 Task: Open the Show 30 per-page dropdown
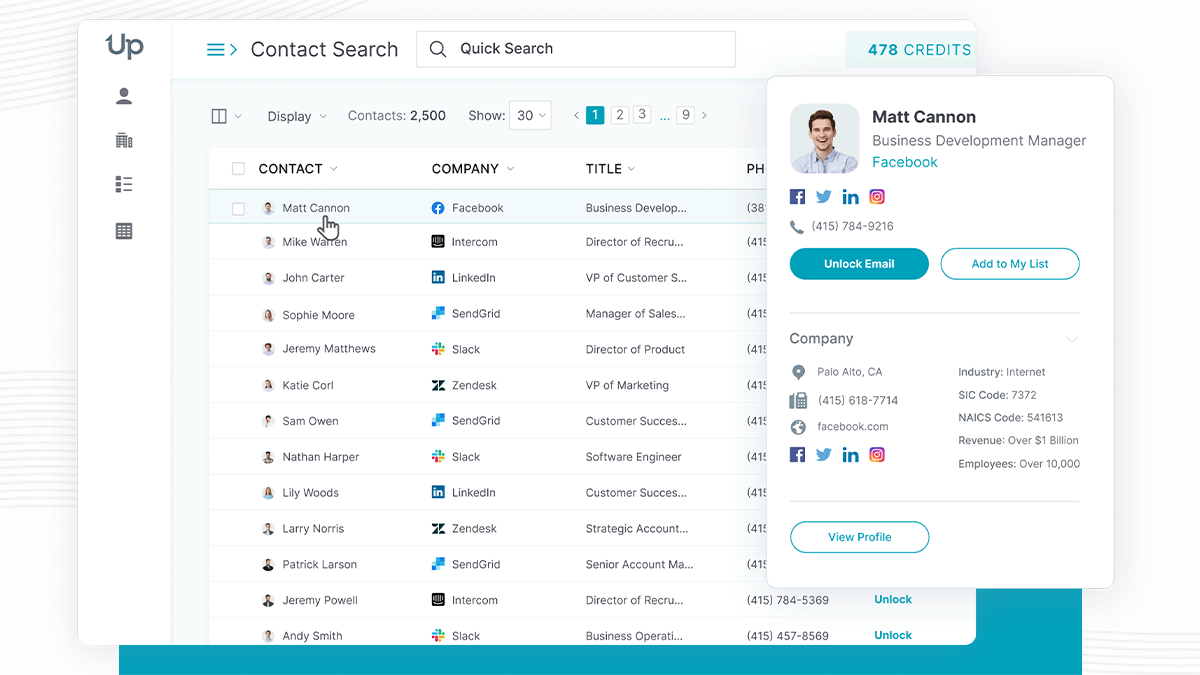click(x=530, y=116)
